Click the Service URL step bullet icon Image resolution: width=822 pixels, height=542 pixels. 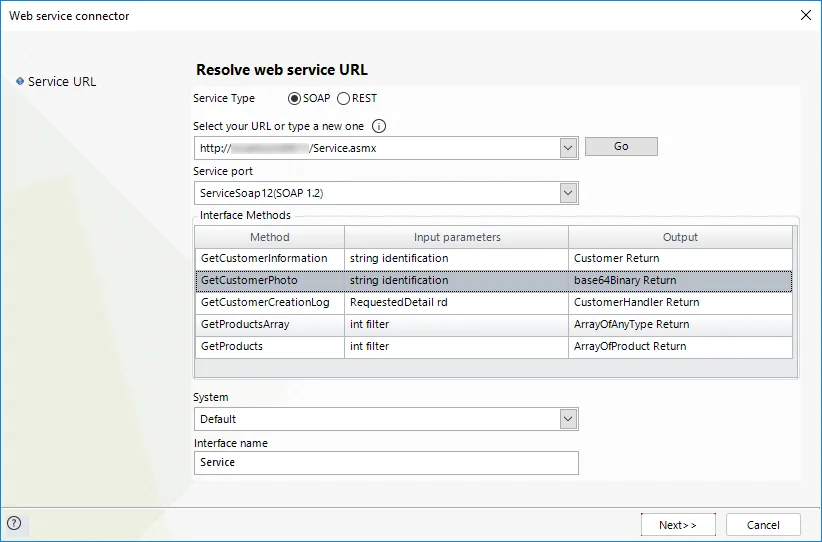pyautogui.click(x=20, y=81)
